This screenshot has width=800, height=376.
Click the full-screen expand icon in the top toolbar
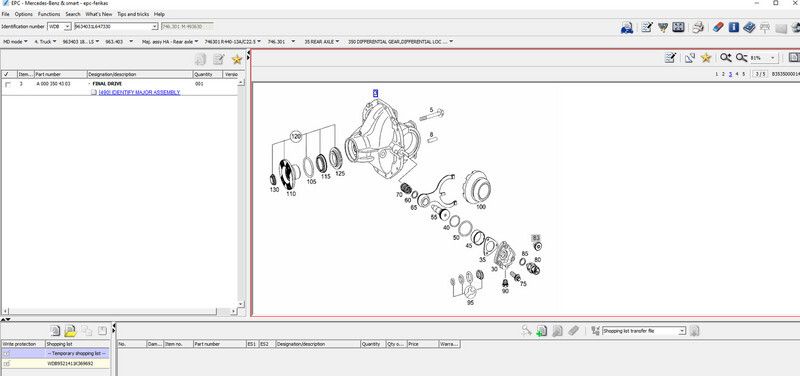pos(679,27)
